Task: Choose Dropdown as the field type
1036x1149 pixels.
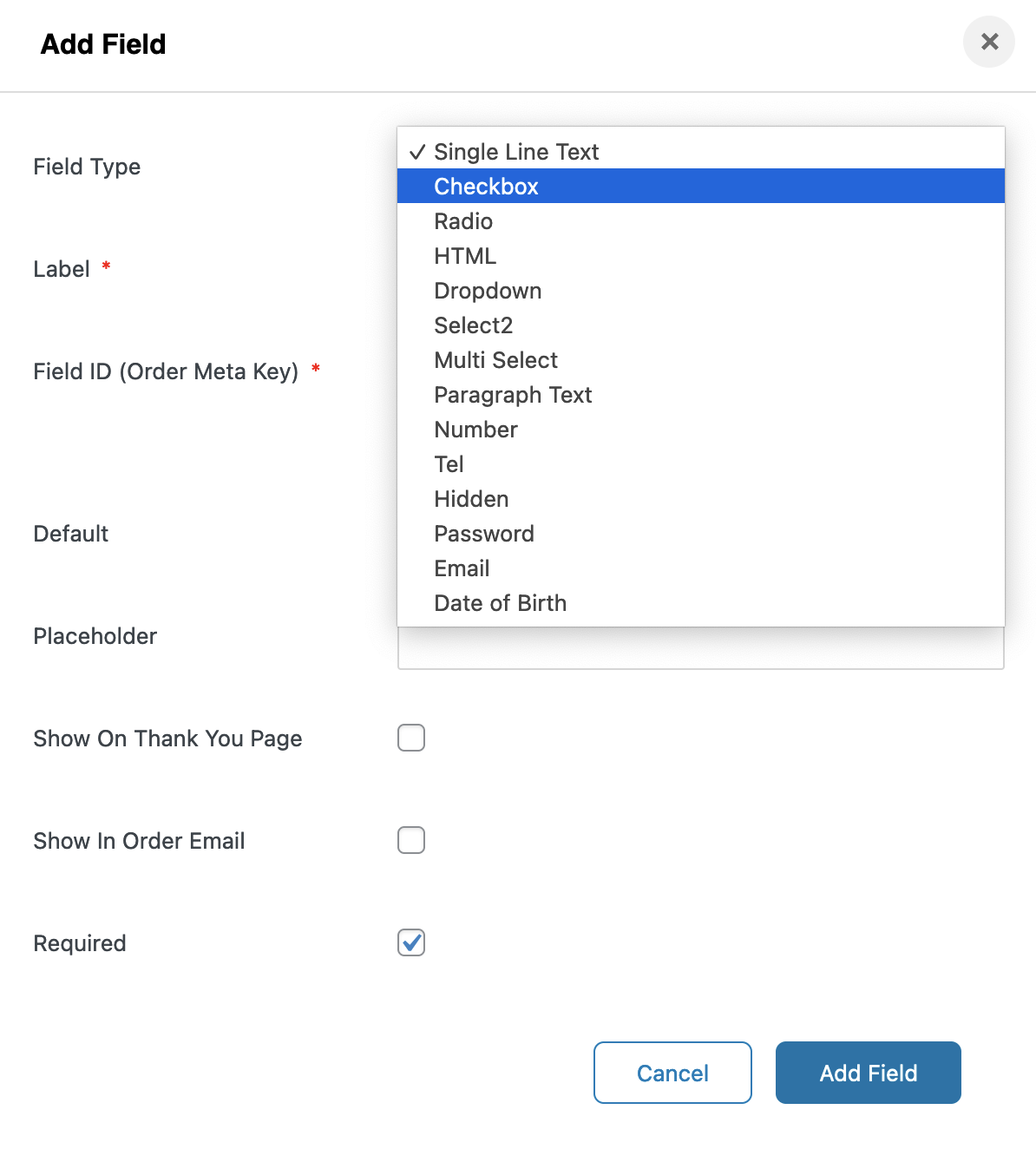Action: pos(488,291)
